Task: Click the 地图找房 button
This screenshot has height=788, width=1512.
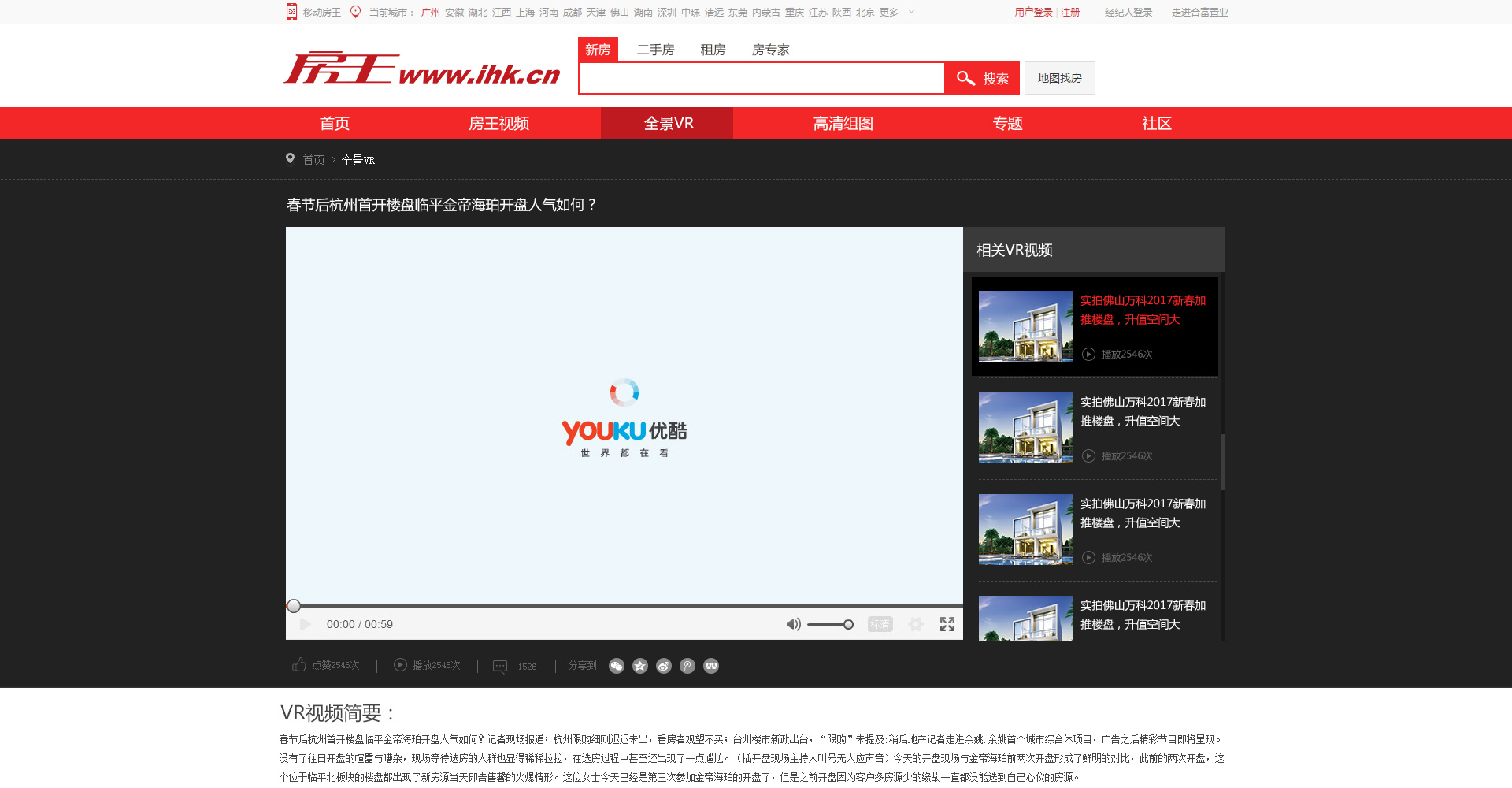Action: pyautogui.click(x=1059, y=78)
